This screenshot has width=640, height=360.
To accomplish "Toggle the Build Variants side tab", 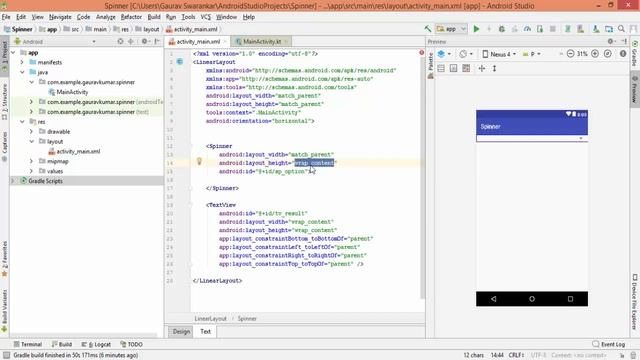I will [4, 310].
